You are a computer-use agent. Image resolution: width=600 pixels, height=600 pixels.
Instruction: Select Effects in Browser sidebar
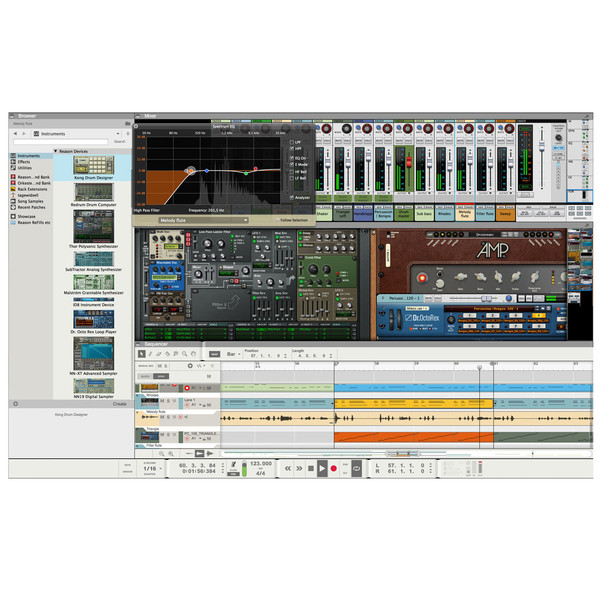[x=24, y=162]
